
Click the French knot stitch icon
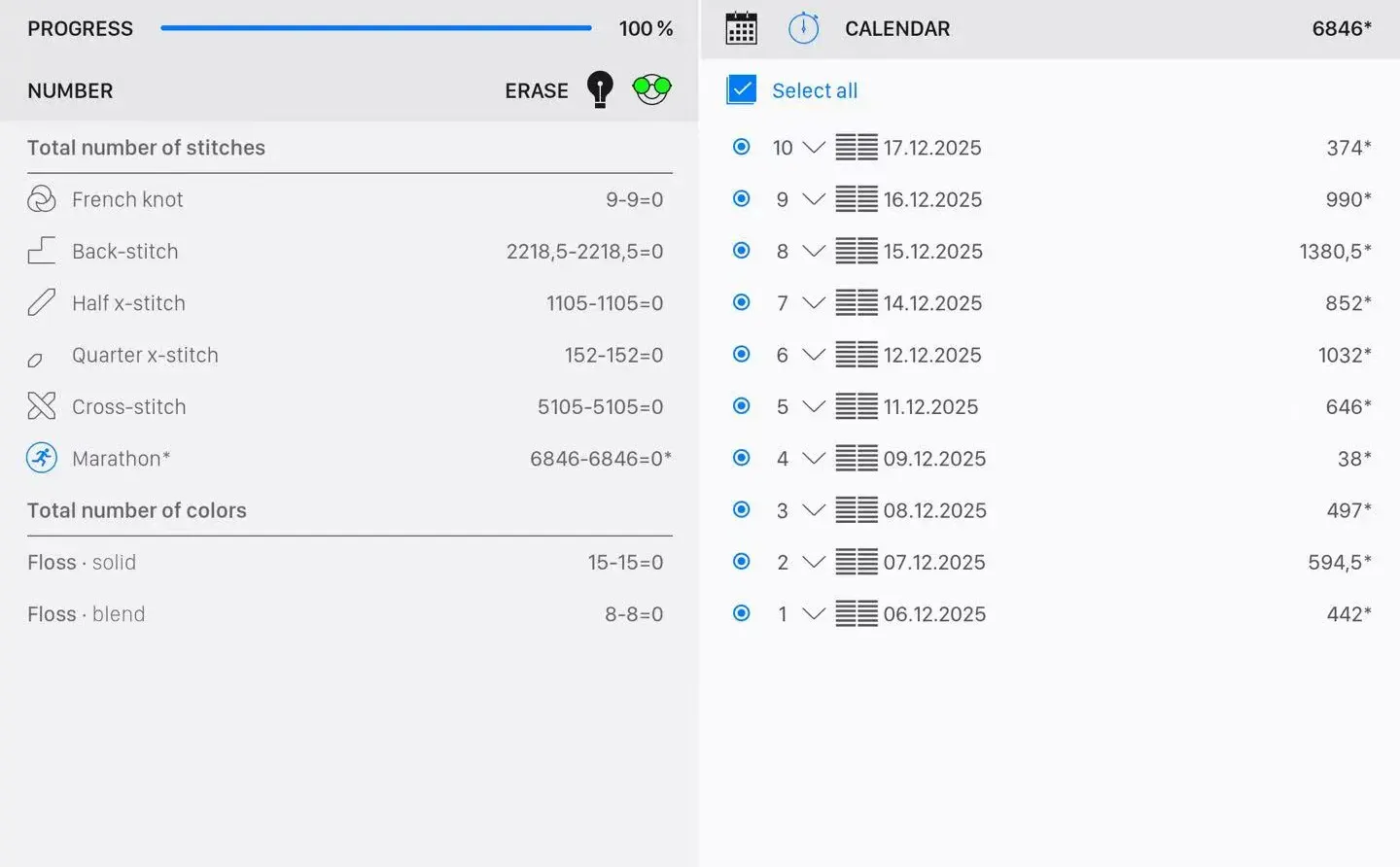[41, 199]
